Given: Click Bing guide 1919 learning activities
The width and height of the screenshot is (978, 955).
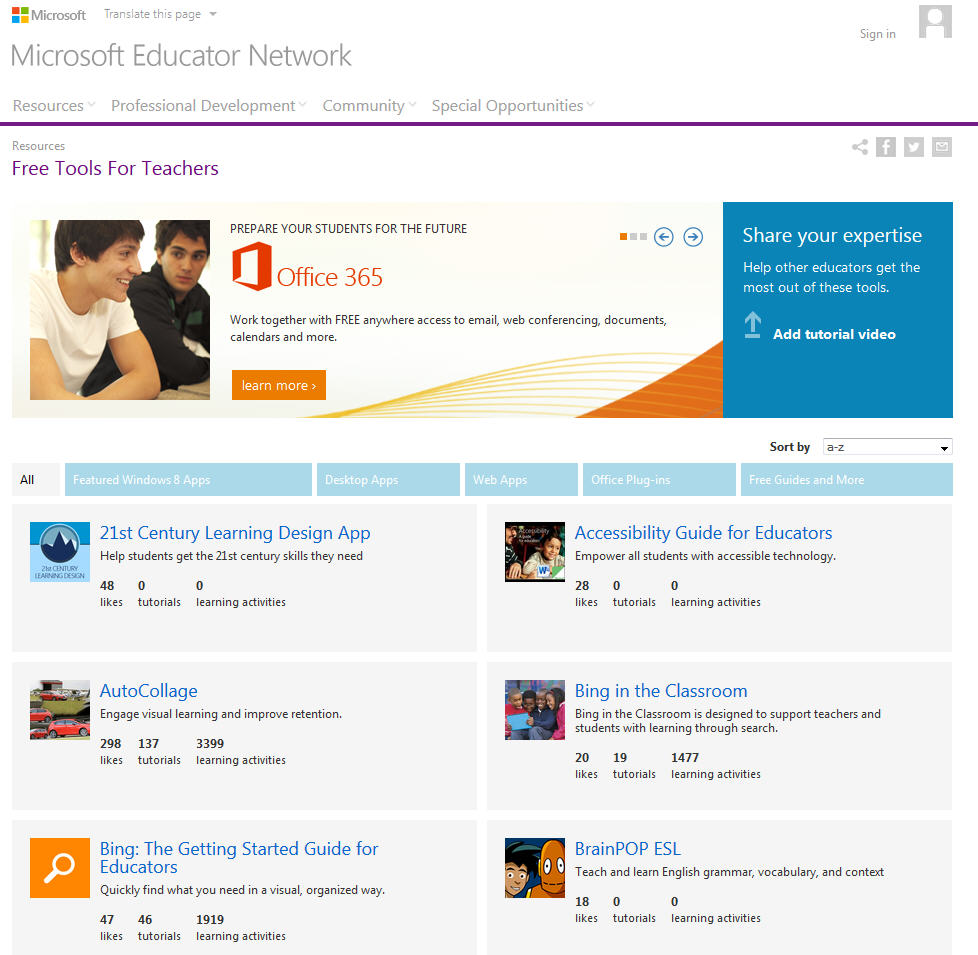Looking at the screenshot, I should point(210,919).
